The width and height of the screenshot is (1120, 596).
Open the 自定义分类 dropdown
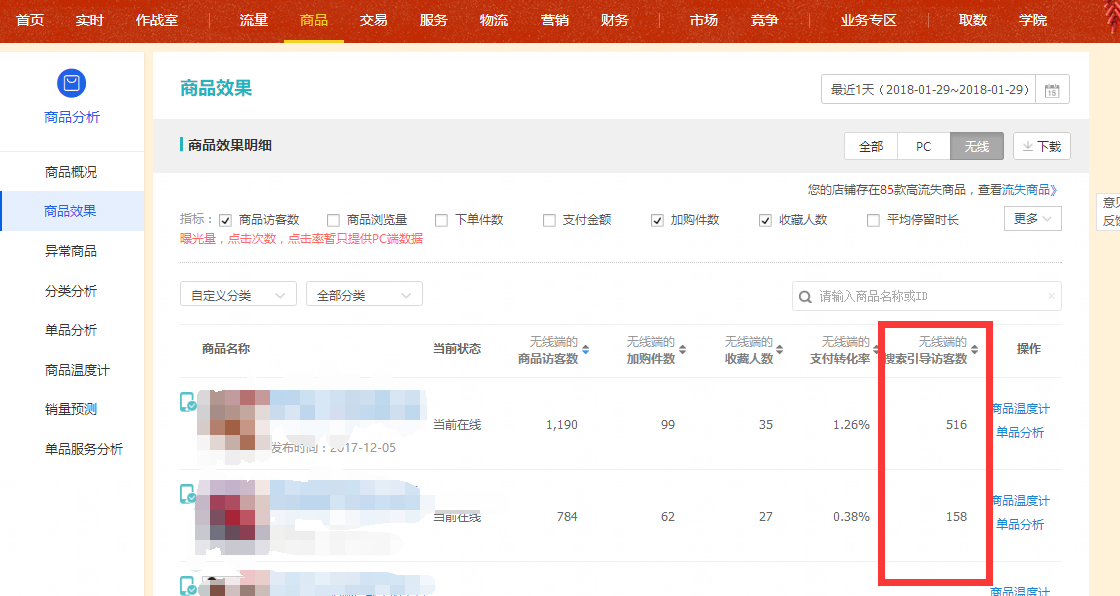[238, 295]
